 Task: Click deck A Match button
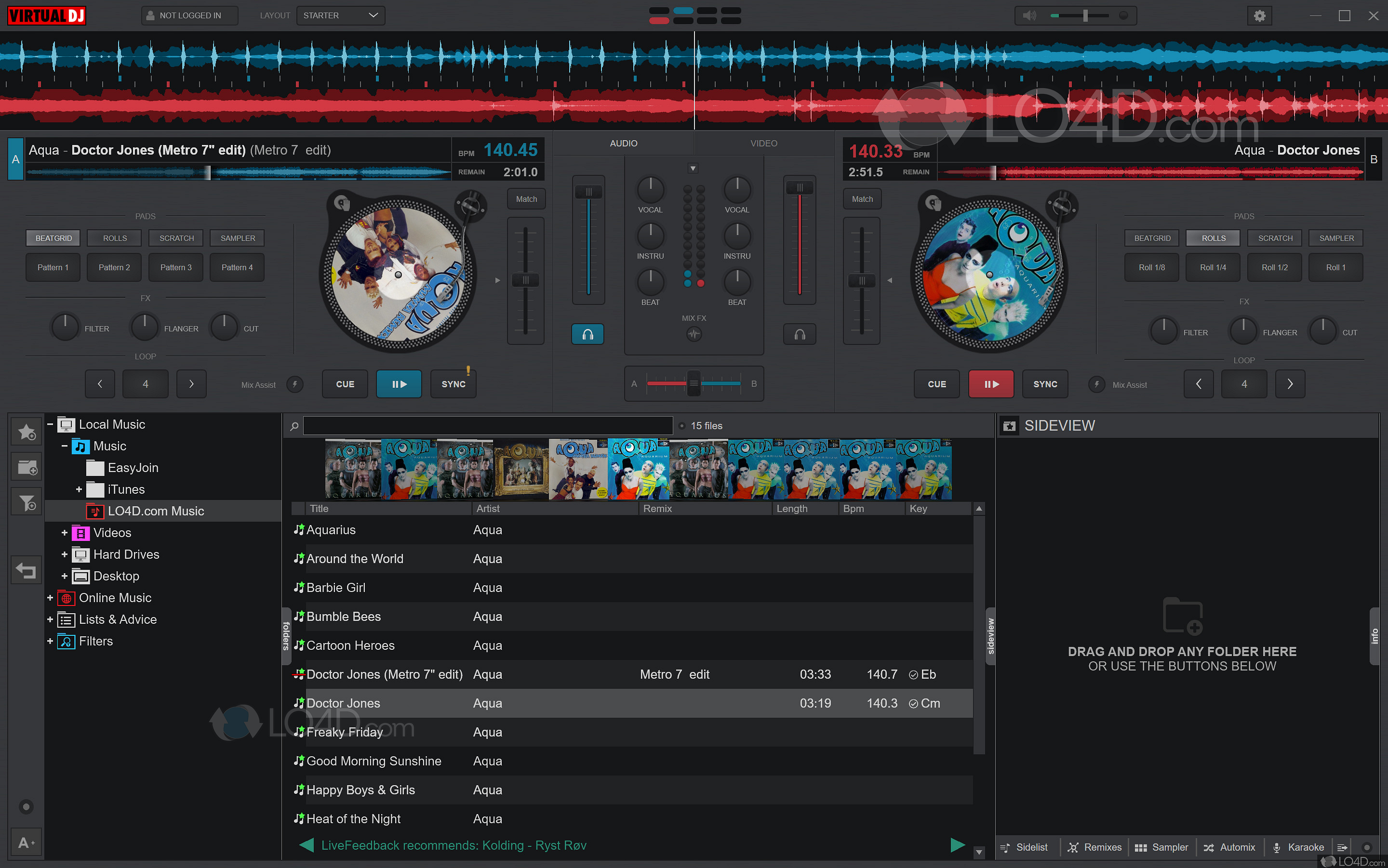pyautogui.click(x=526, y=199)
